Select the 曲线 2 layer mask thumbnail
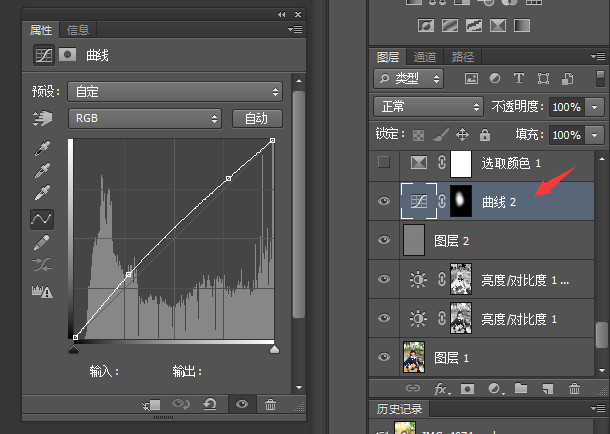The height and width of the screenshot is (434, 610). coord(460,201)
